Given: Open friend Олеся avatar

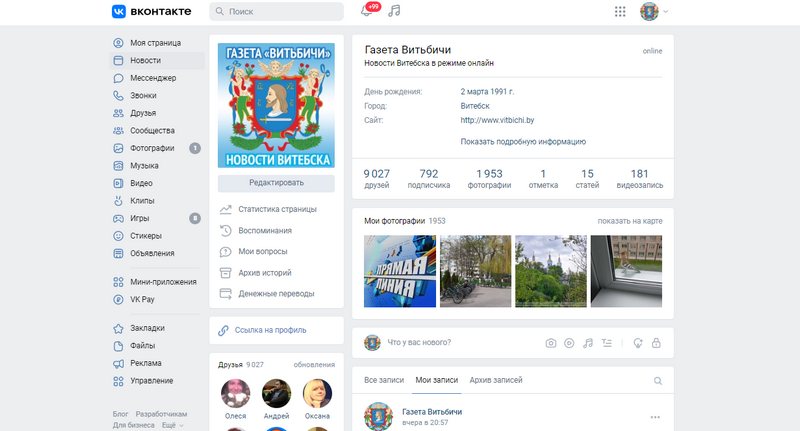Looking at the screenshot, I should click(x=235, y=393).
